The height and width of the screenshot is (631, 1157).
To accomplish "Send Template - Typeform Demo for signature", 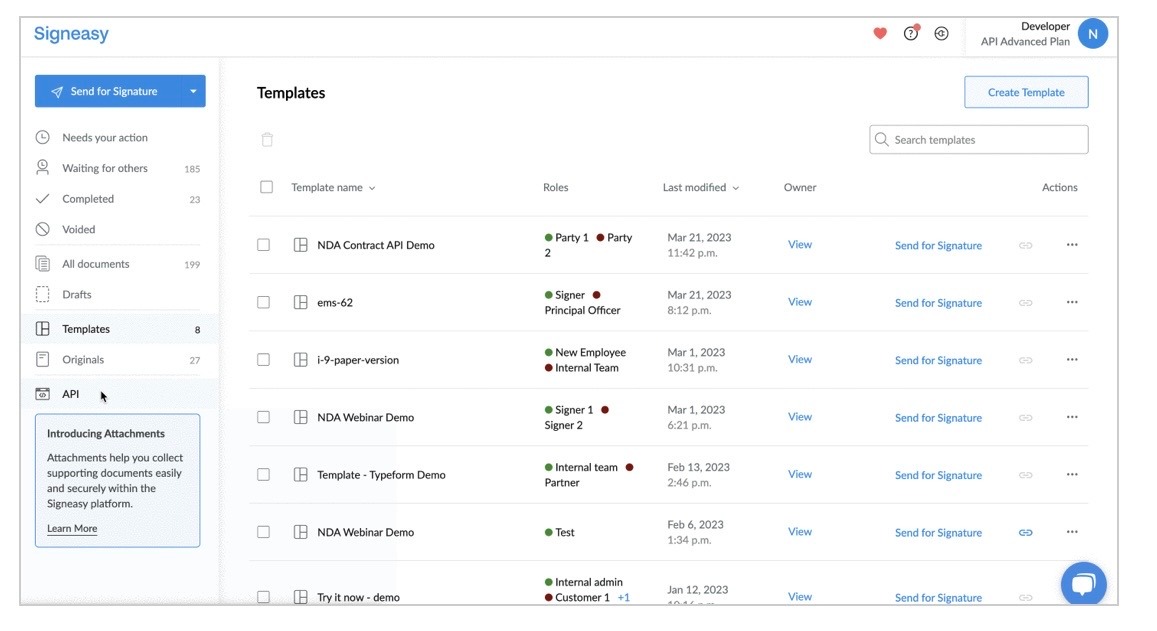I will [938, 475].
